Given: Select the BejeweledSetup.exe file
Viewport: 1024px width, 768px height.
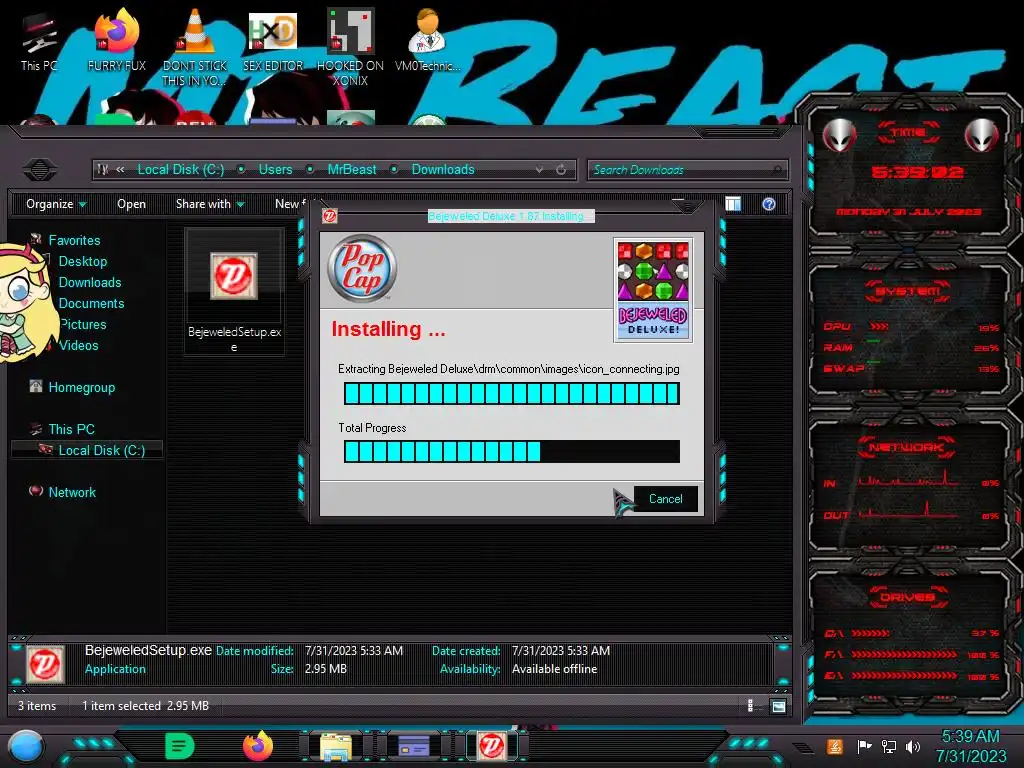Looking at the screenshot, I should pyautogui.click(x=234, y=291).
